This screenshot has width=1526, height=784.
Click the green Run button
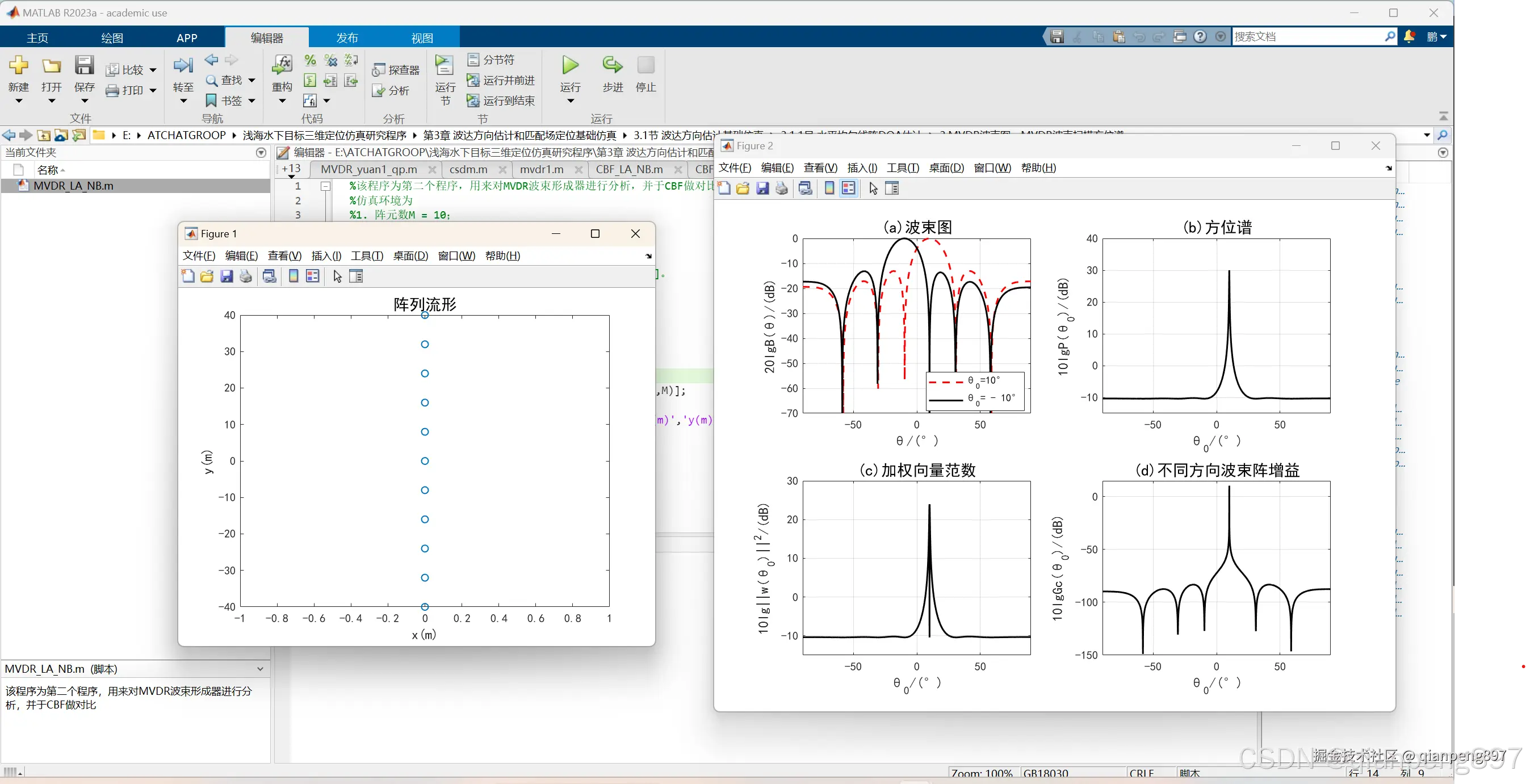point(570,65)
